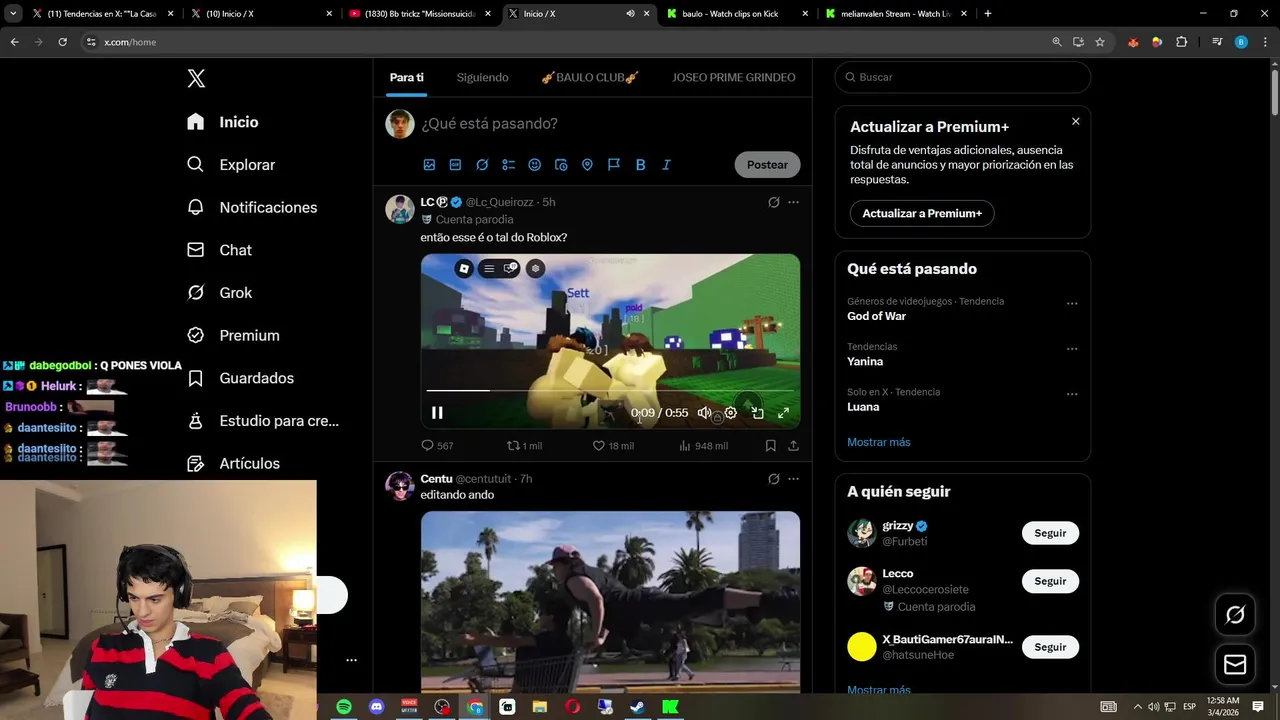Add a poll to the post
Viewport: 1280px width, 720px height.
[508, 165]
